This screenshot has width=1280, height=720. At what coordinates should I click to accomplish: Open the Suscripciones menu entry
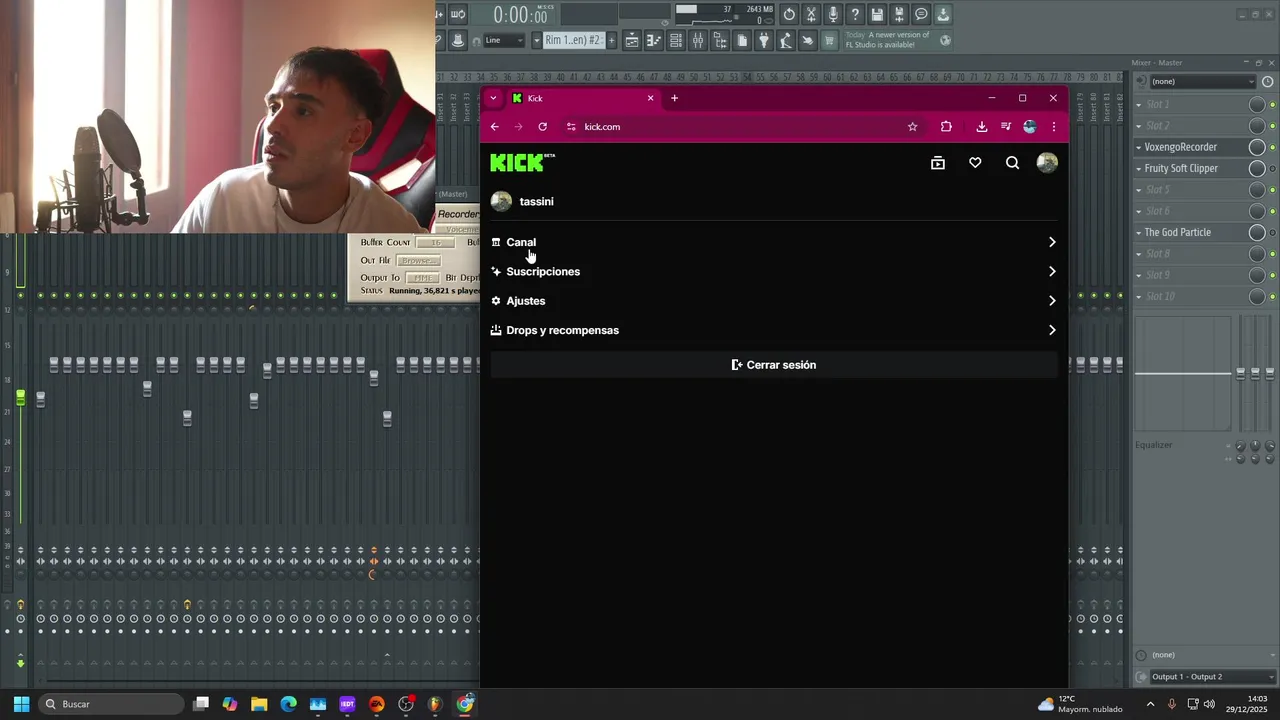(774, 271)
